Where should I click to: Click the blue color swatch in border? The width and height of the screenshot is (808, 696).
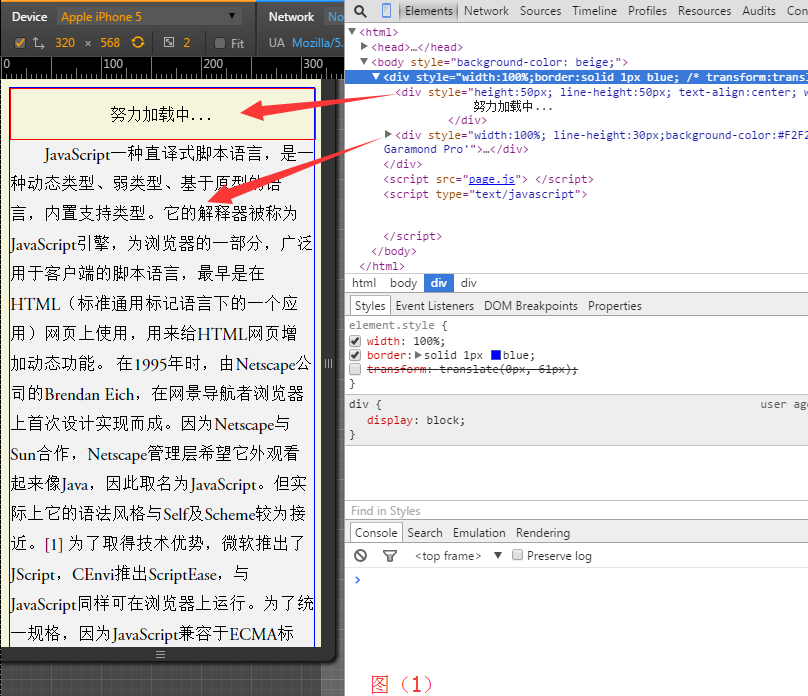pos(496,355)
